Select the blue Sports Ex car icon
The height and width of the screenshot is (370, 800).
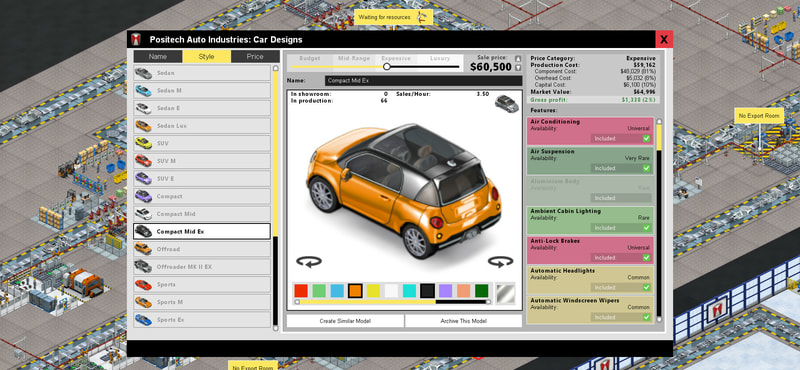pyautogui.click(x=143, y=320)
